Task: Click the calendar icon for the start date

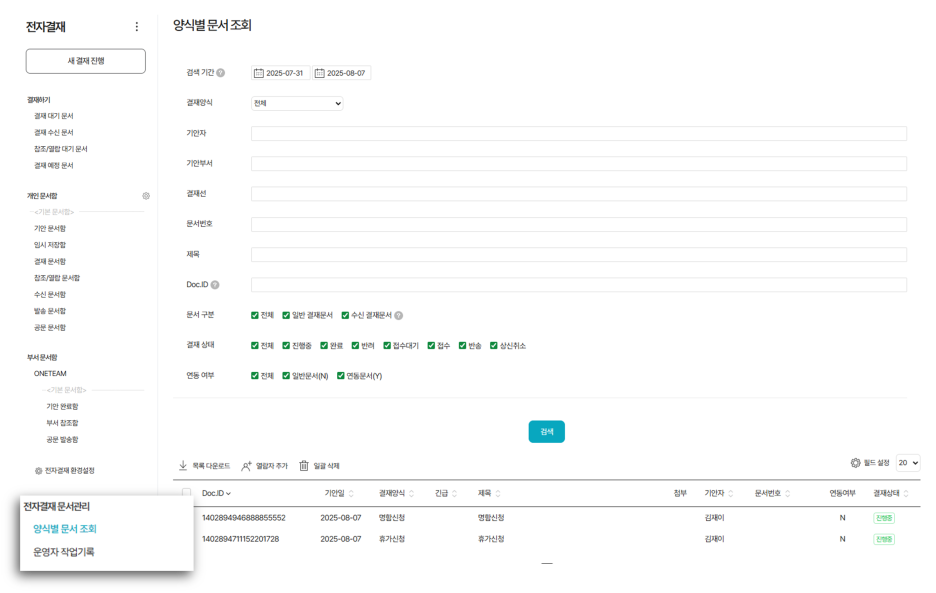Action: 259,72
